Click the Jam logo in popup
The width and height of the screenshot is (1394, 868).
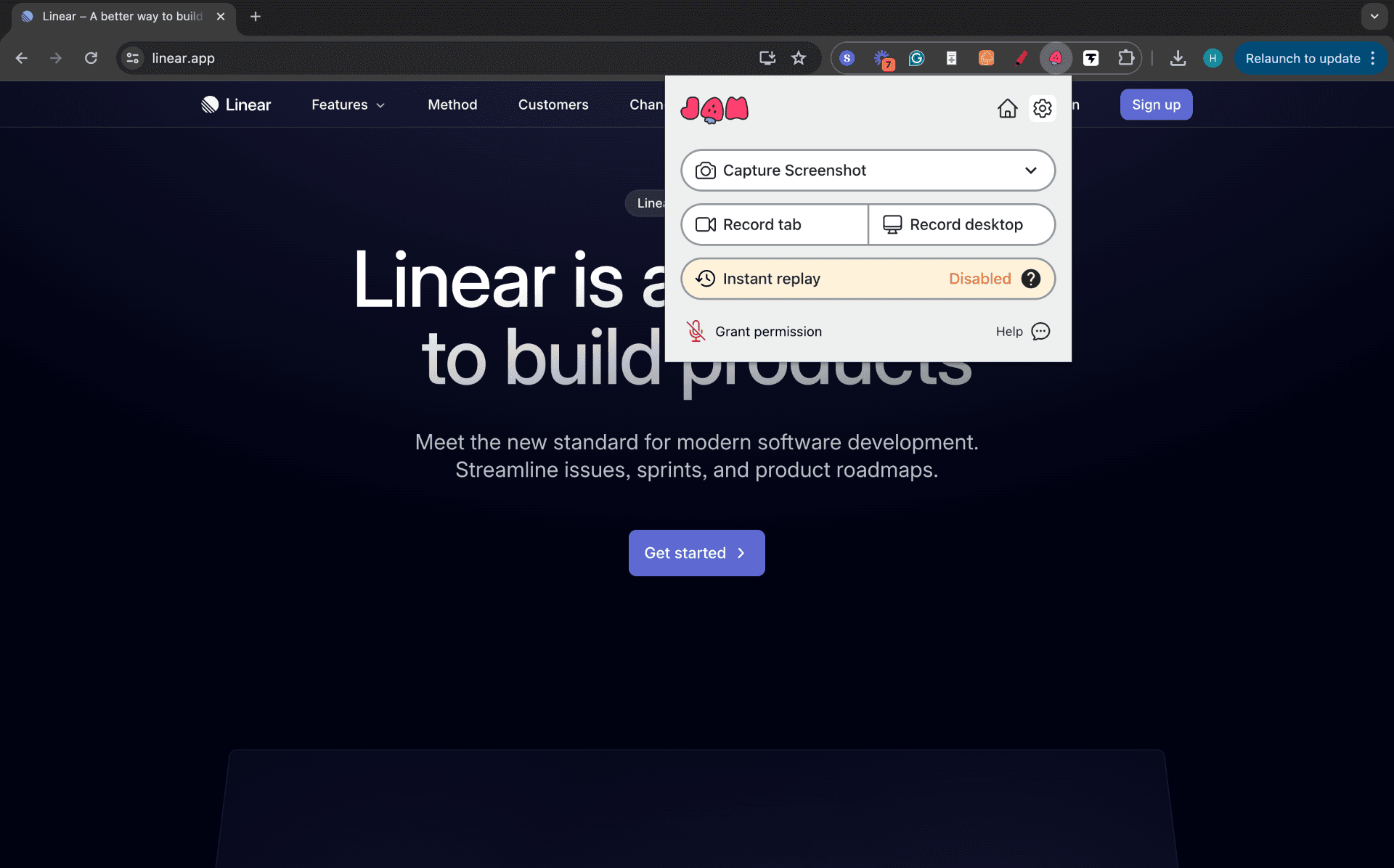pos(714,110)
